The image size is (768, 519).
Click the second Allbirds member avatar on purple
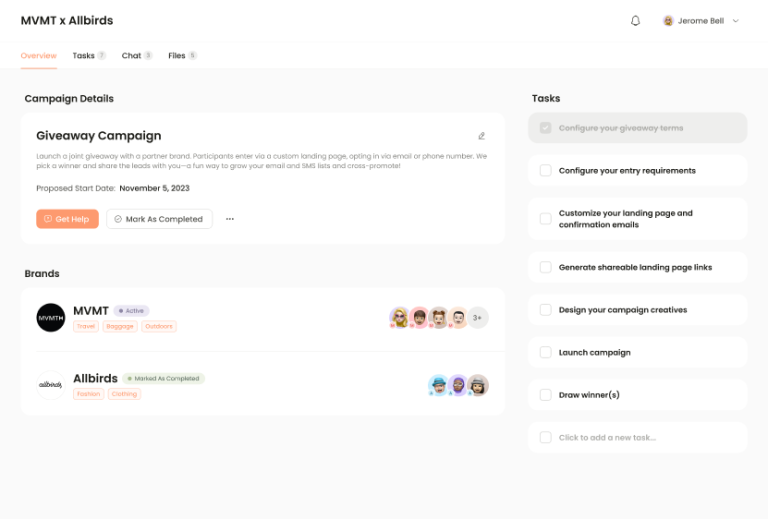tap(458, 385)
